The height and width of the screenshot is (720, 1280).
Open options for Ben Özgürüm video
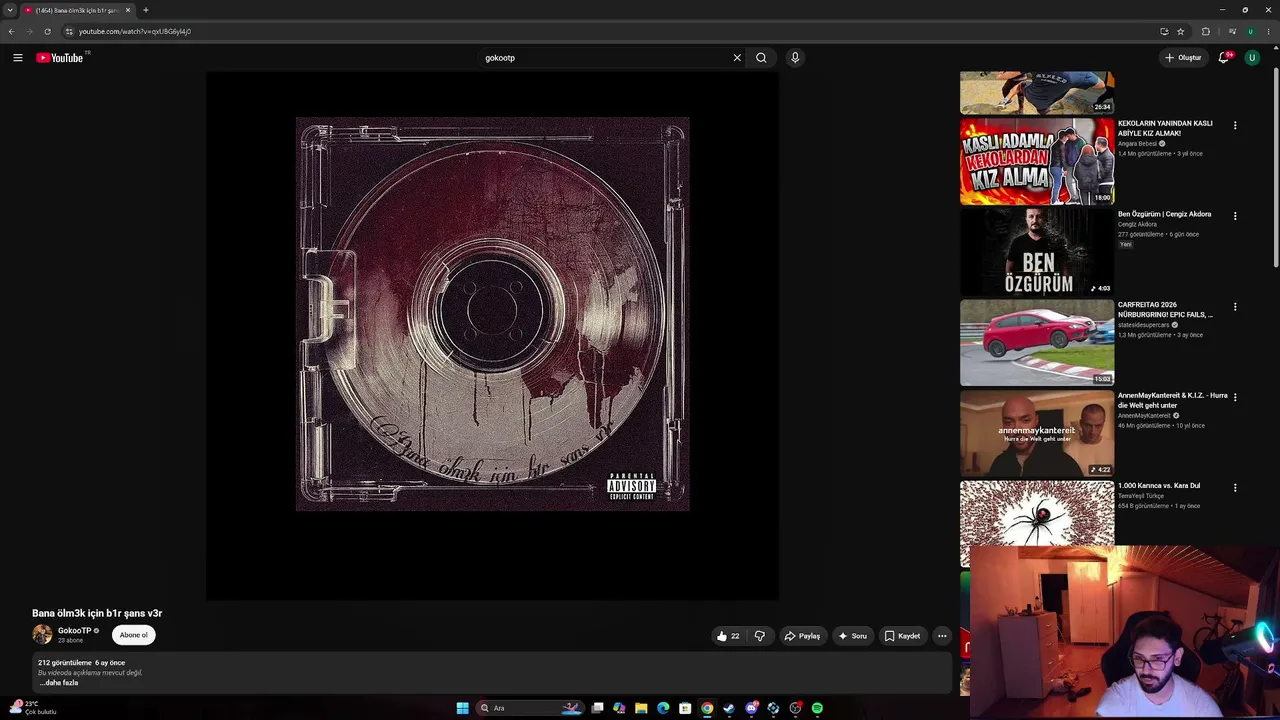click(1235, 216)
